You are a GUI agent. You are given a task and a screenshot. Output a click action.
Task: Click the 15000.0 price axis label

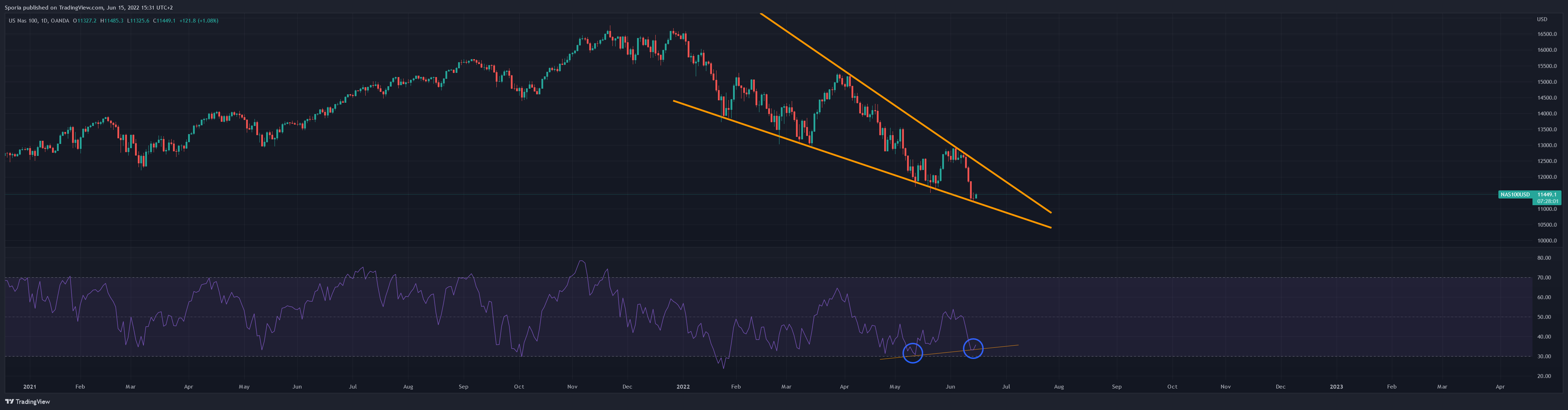tap(1547, 82)
